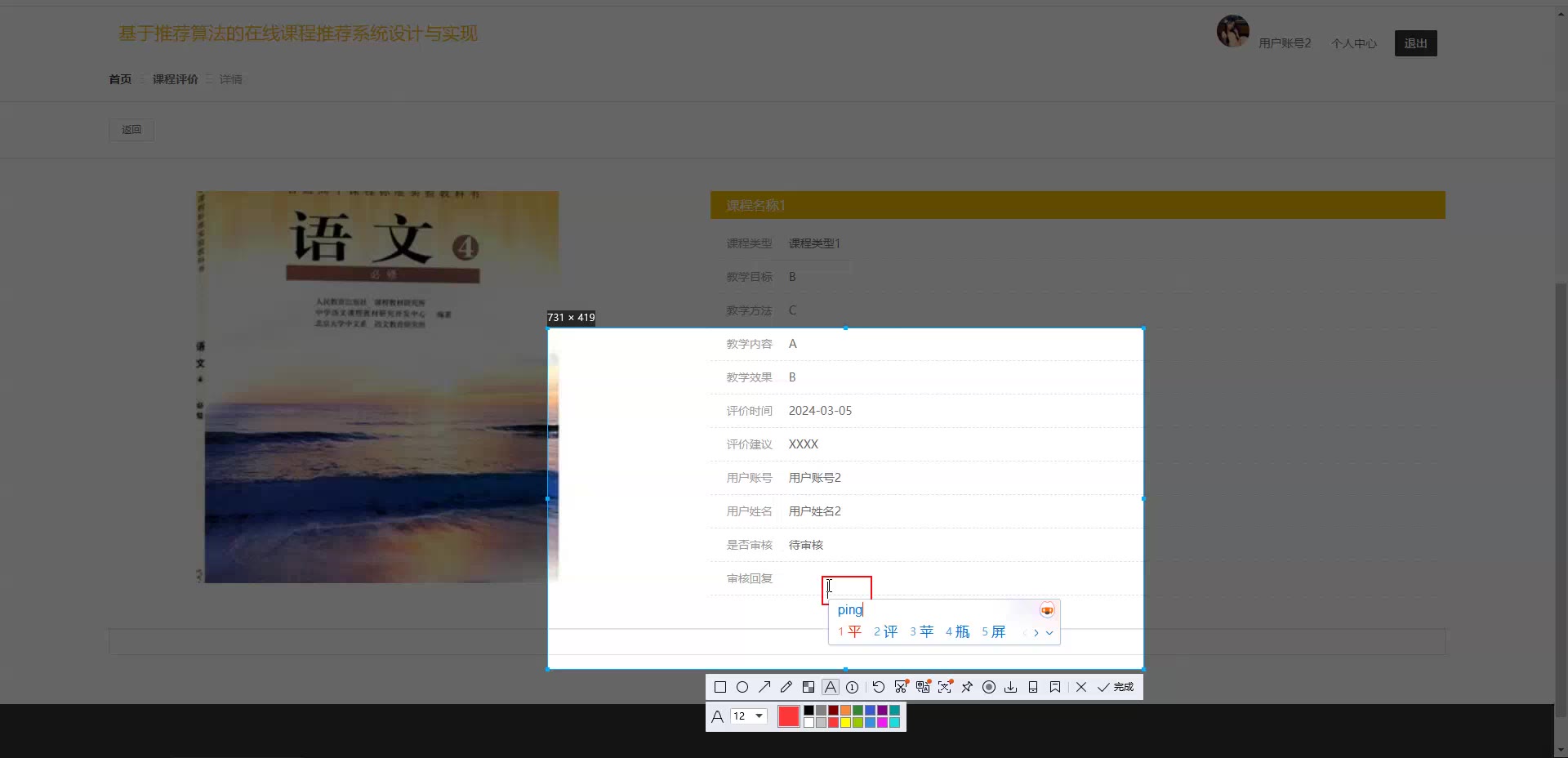Image resolution: width=1568 pixels, height=758 pixels.
Task: Expand the IME candidate list chevron
Action: click(1049, 633)
